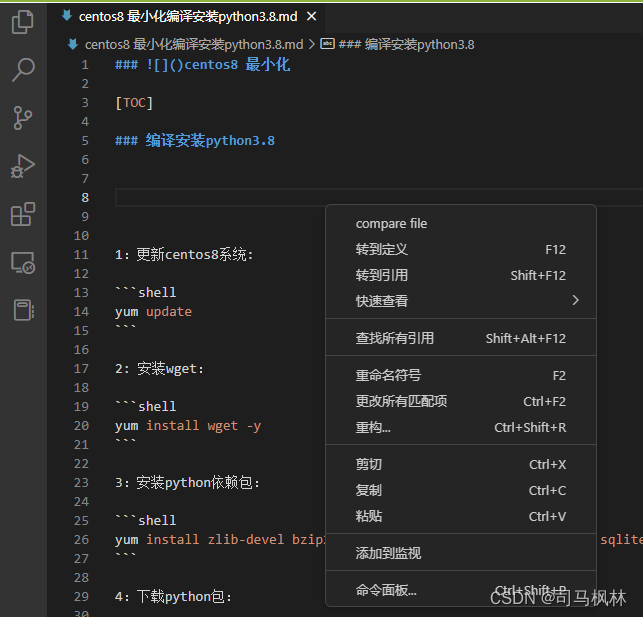Open the Explorer view in activity bar
Screen dimensions: 643x617
pyautogui.click(x=23, y=22)
